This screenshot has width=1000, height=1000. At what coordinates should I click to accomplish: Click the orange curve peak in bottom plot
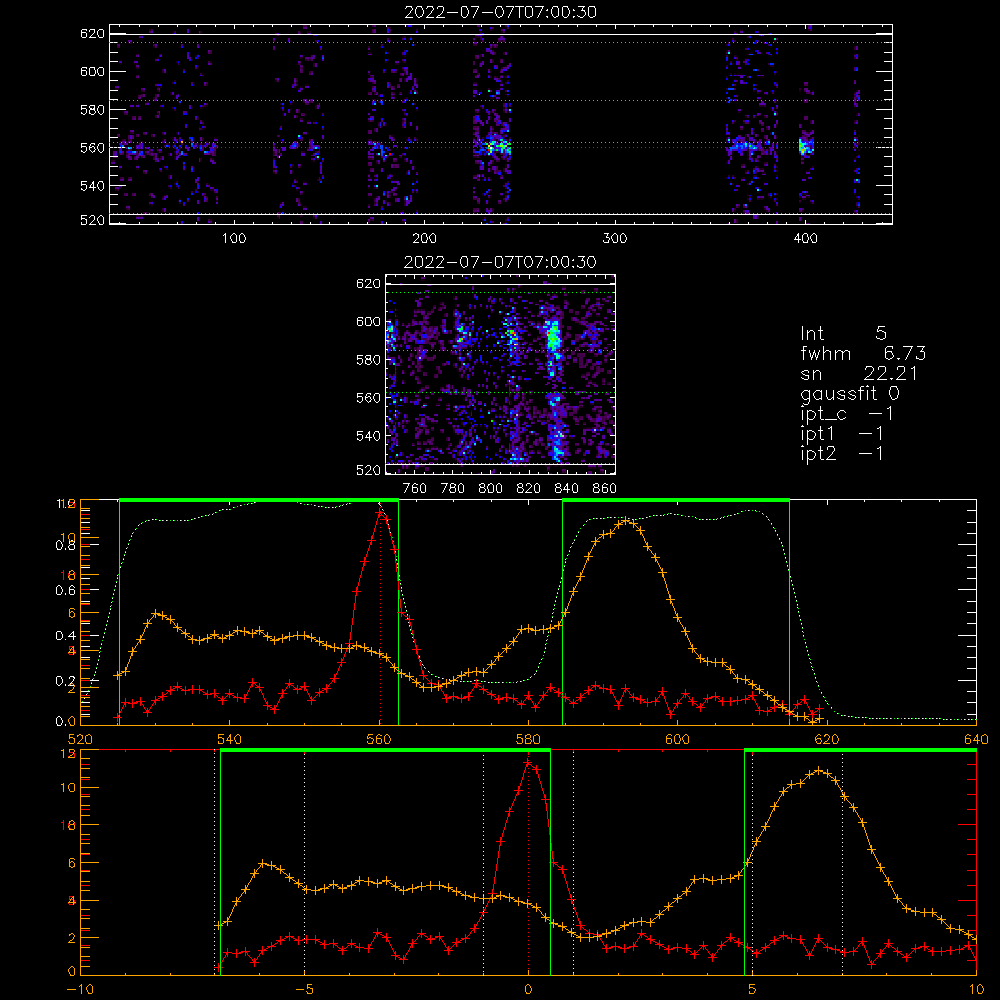click(820, 770)
